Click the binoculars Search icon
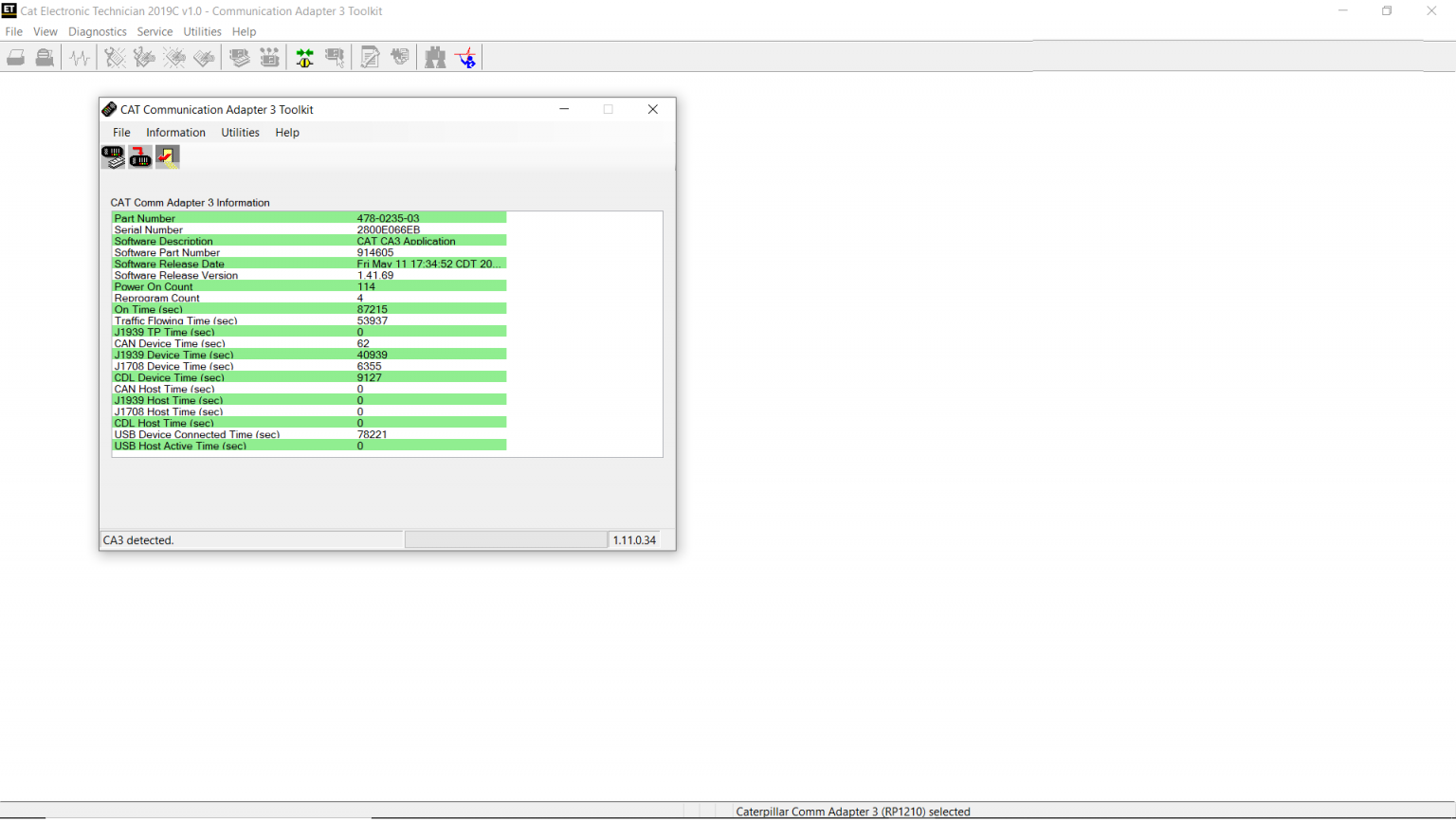This screenshot has height=821, width=1456. (x=434, y=57)
